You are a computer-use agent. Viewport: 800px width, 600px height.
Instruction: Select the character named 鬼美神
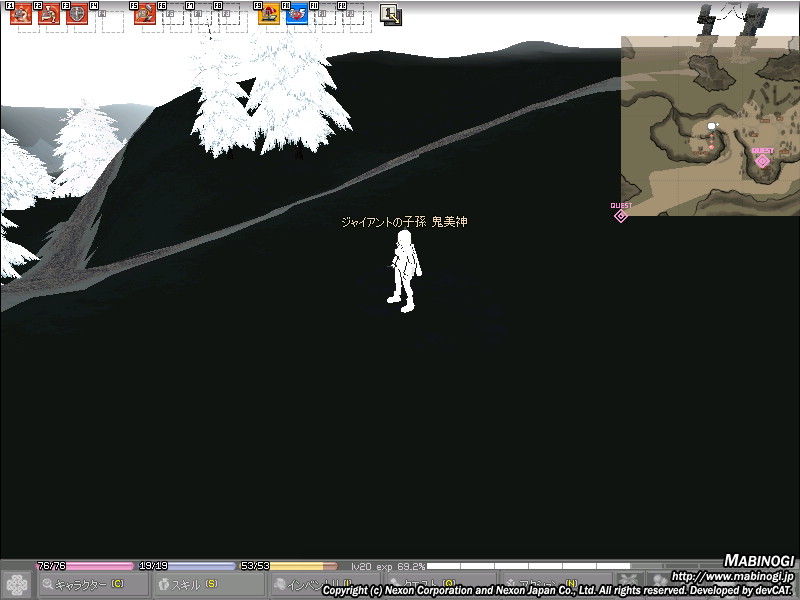[405, 271]
